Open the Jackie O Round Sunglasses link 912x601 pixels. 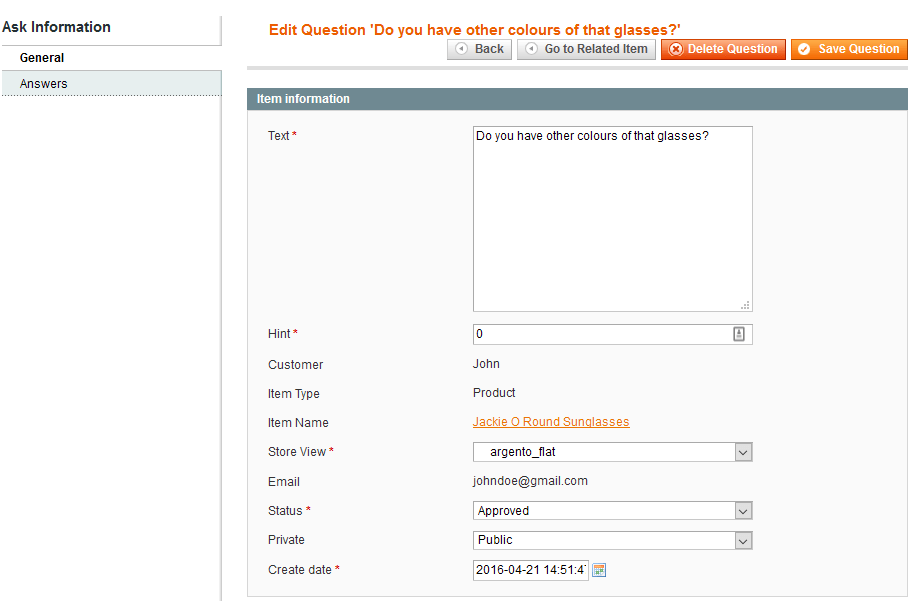[x=551, y=422]
